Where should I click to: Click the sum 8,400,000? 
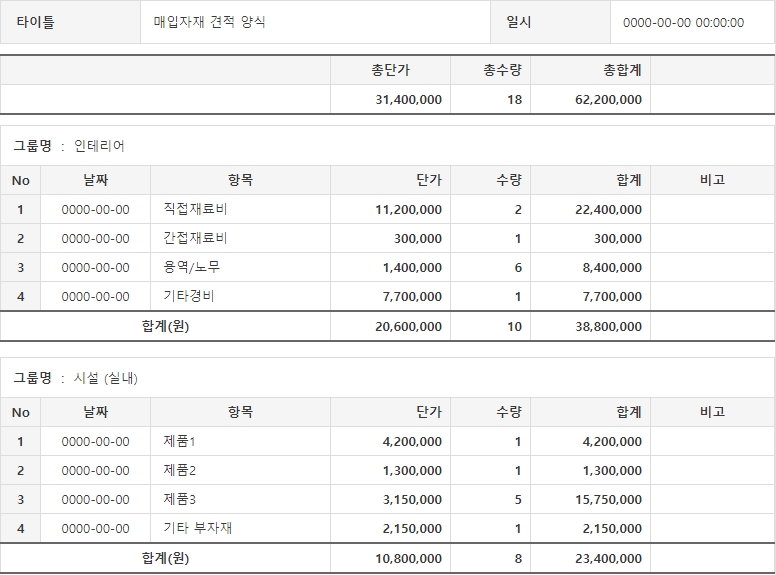612,268
